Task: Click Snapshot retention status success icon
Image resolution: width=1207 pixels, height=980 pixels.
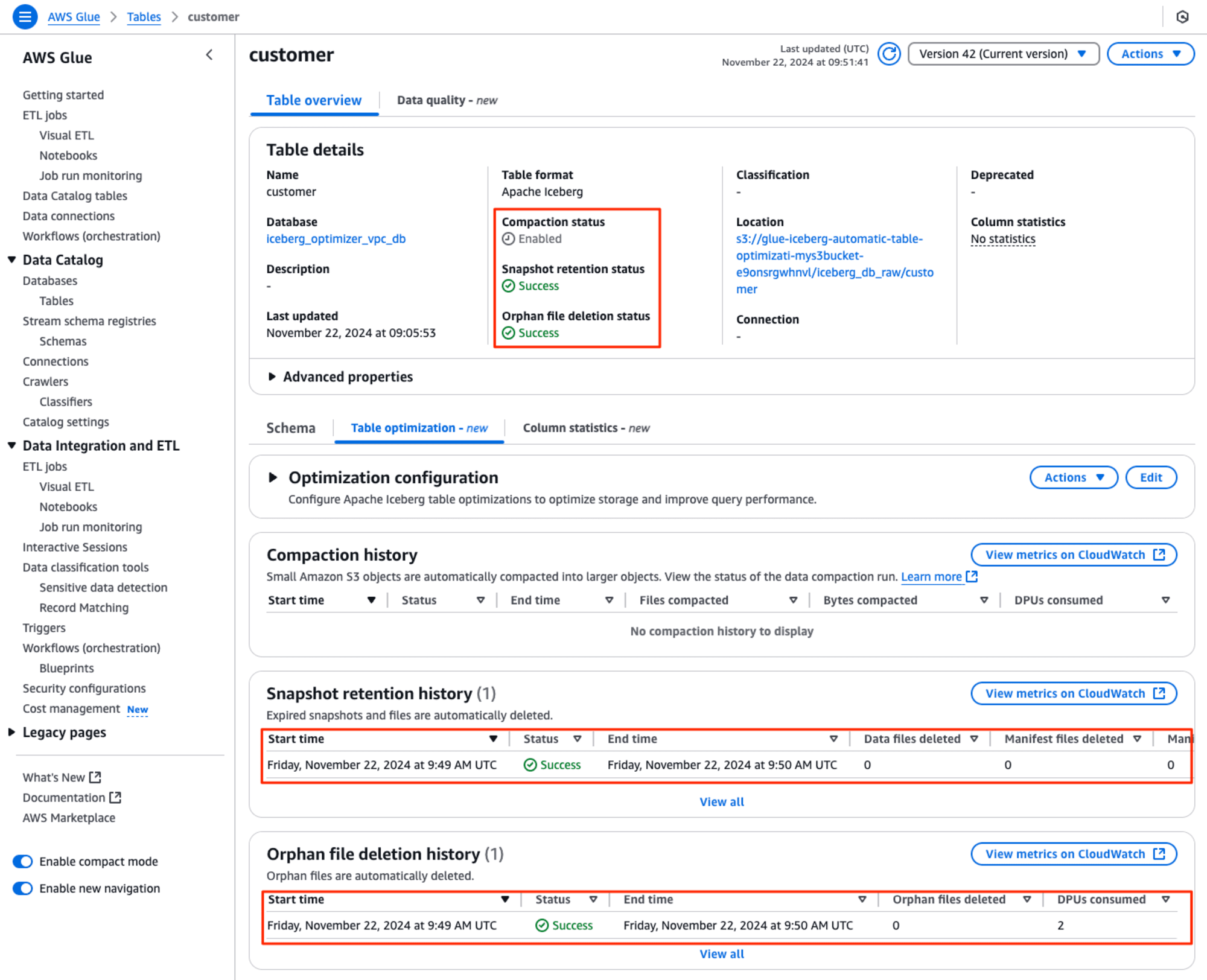Action: tap(509, 286)
